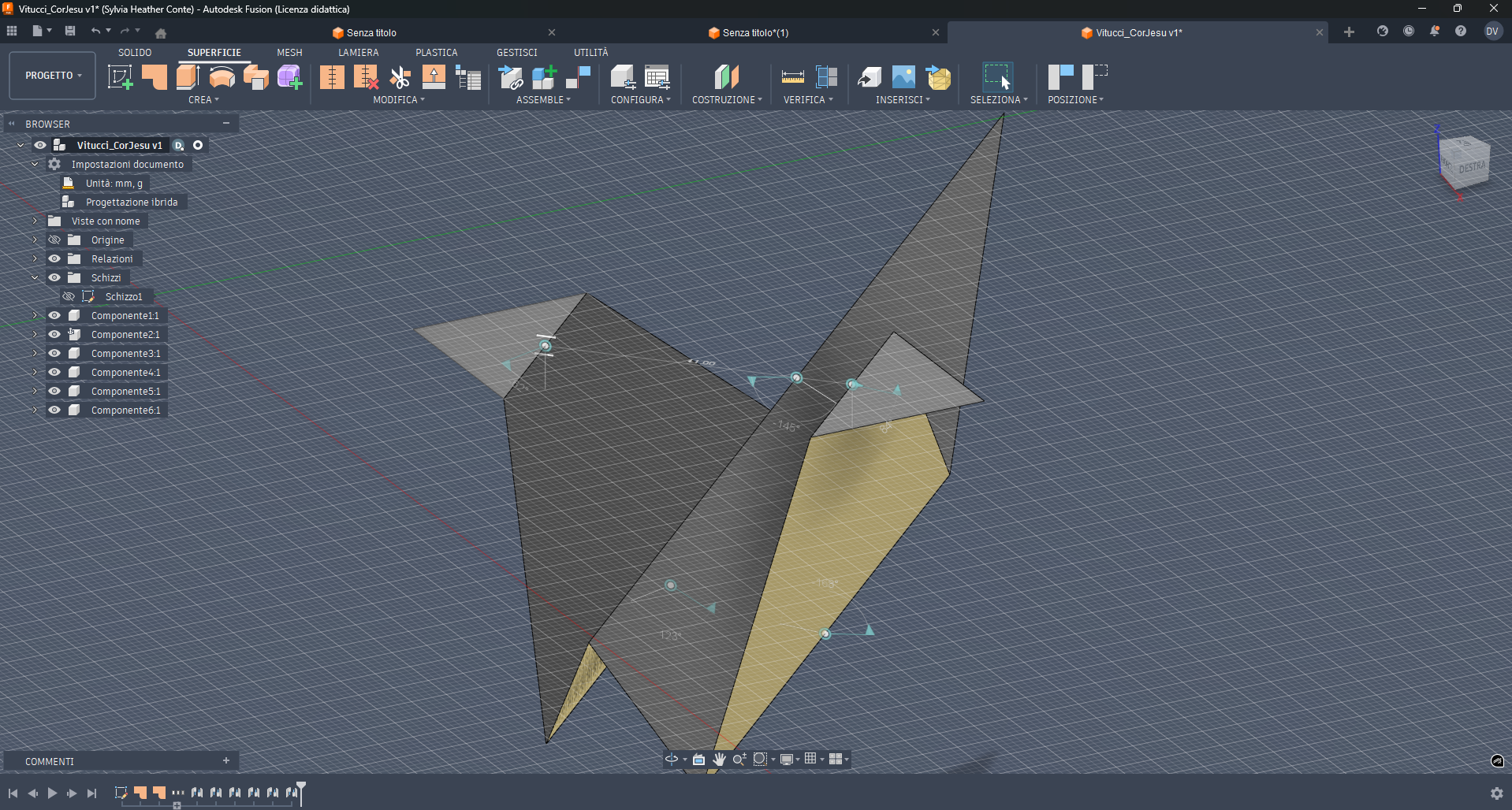
Task: Switch to the Mesh ribbon tab
Action: click(289, 52)
